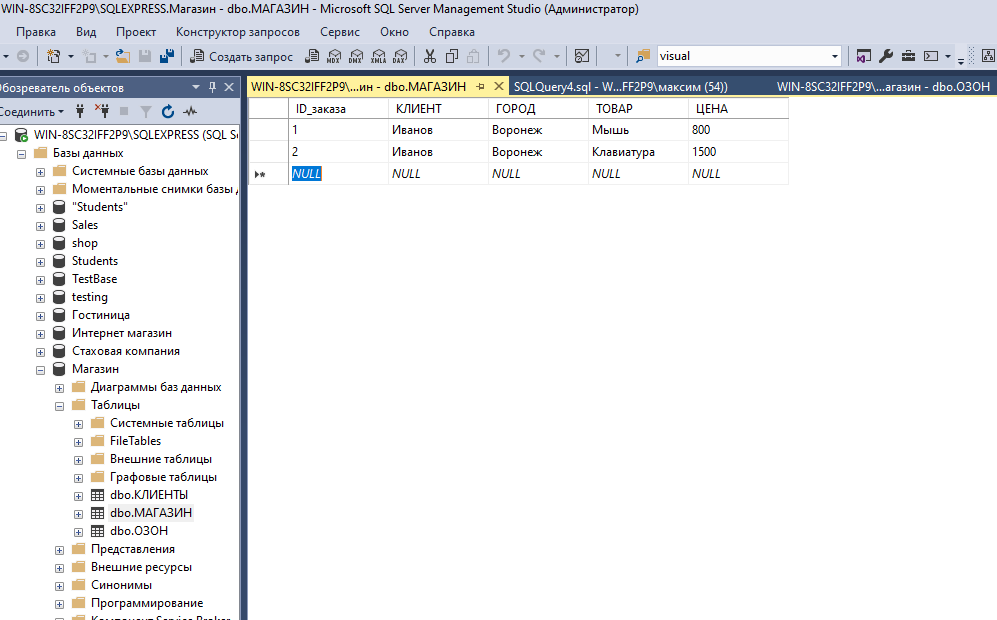The image size is (997, 620).
Task: Select the TestBase database
Action: (x=94, y=279)
